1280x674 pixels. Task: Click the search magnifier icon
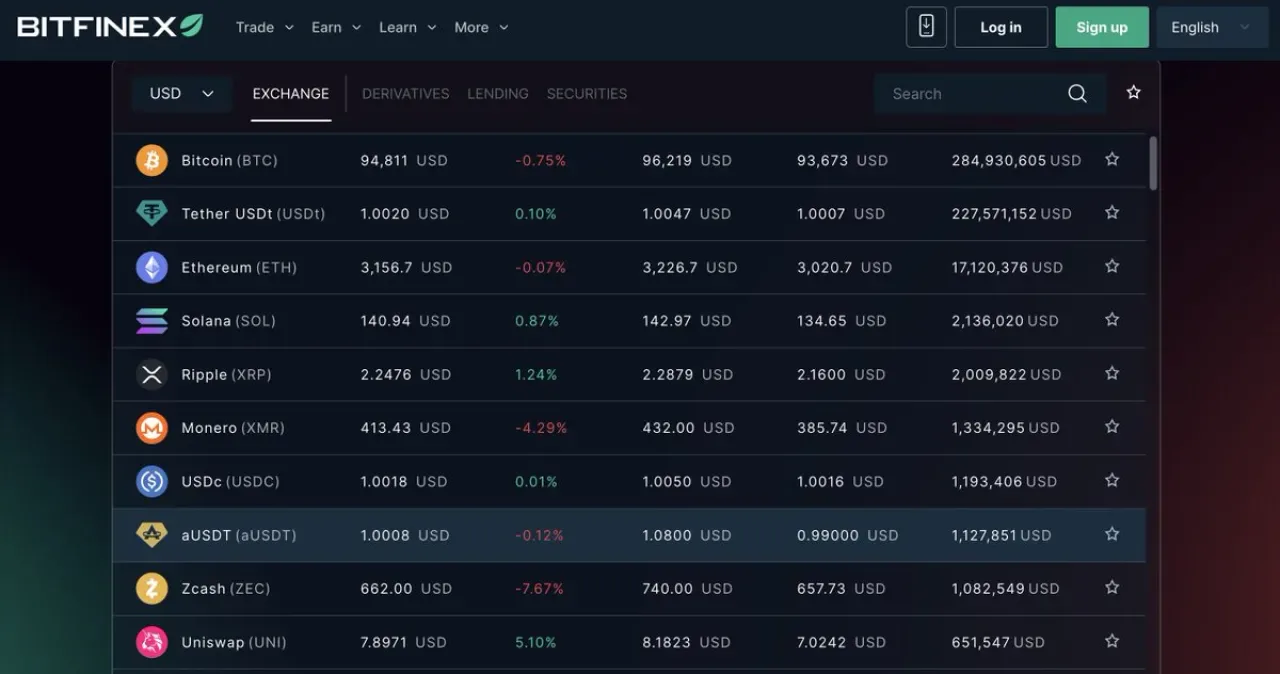pos(1077,94)
